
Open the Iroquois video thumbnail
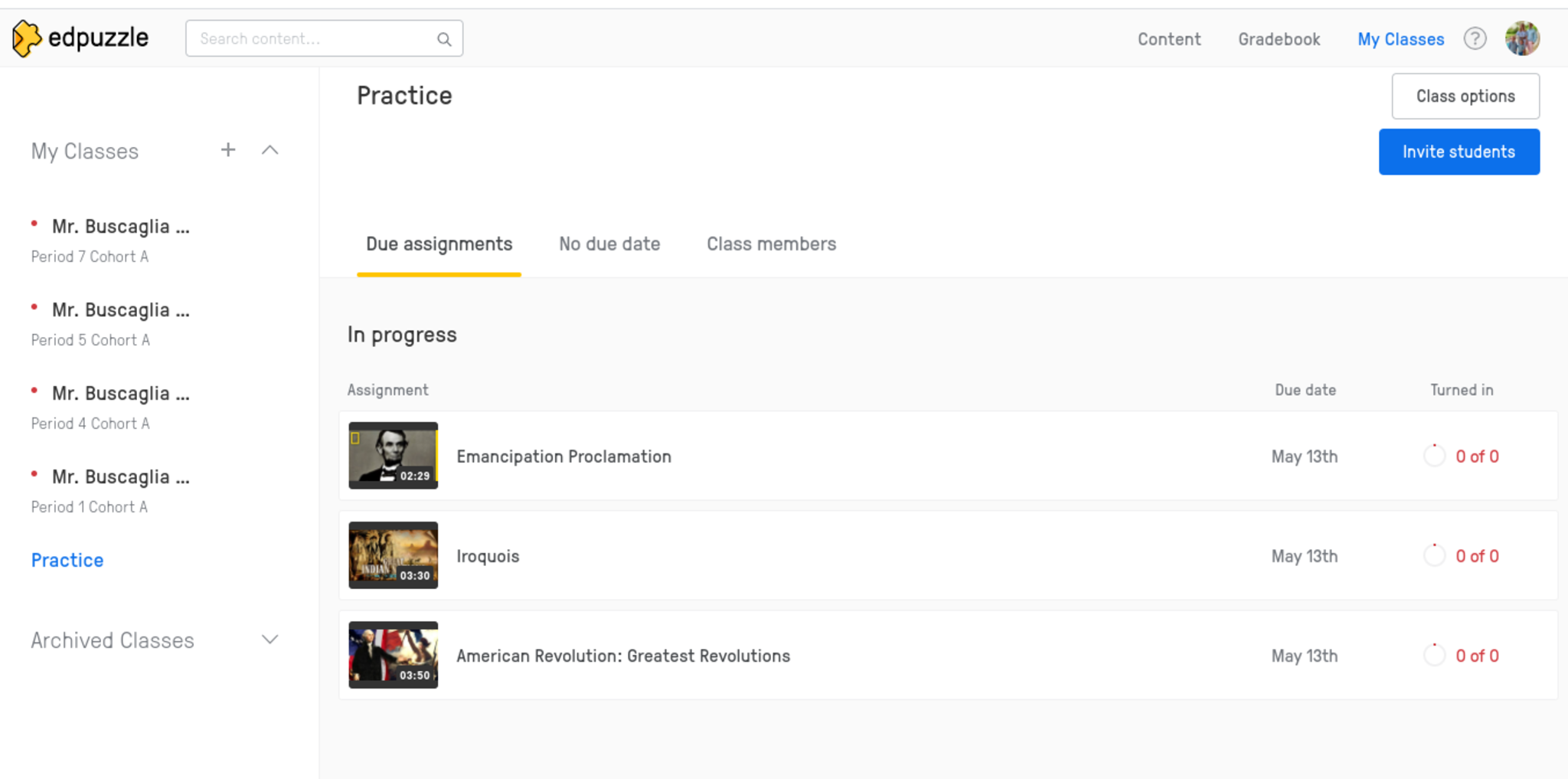click(x=393, y=555)
